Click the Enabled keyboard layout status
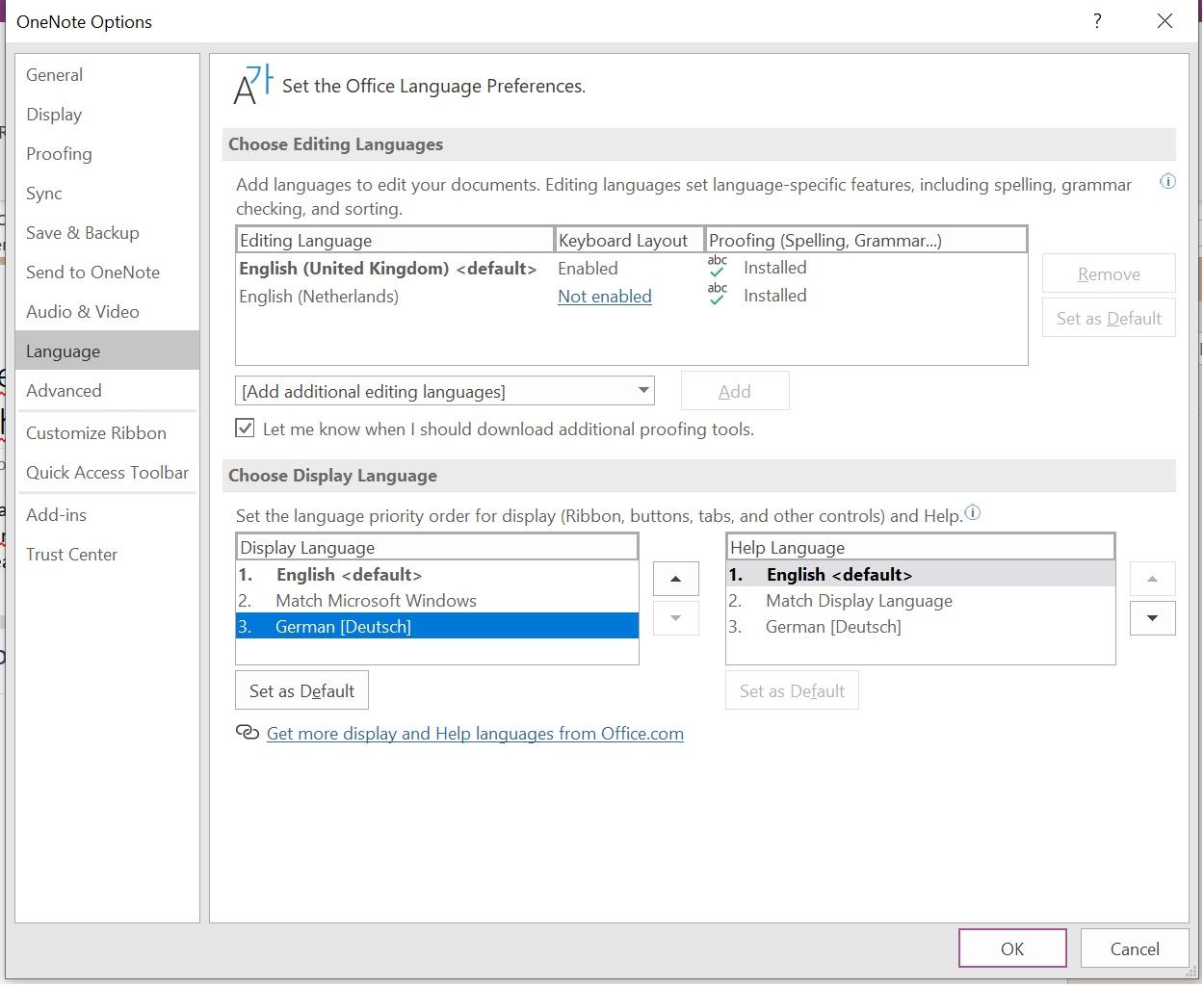The image size is (1204, 987). coord(588,268)
